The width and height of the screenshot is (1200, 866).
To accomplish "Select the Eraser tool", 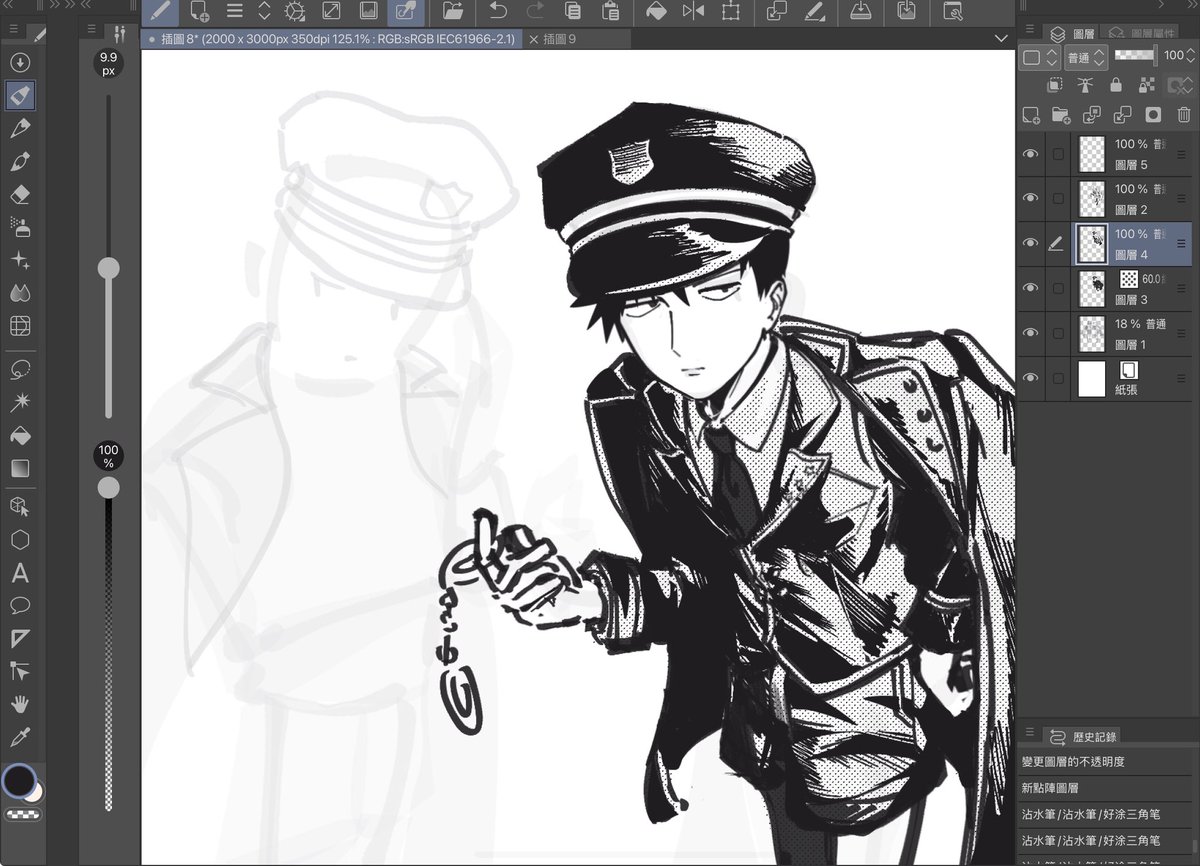I will point(19,195).
